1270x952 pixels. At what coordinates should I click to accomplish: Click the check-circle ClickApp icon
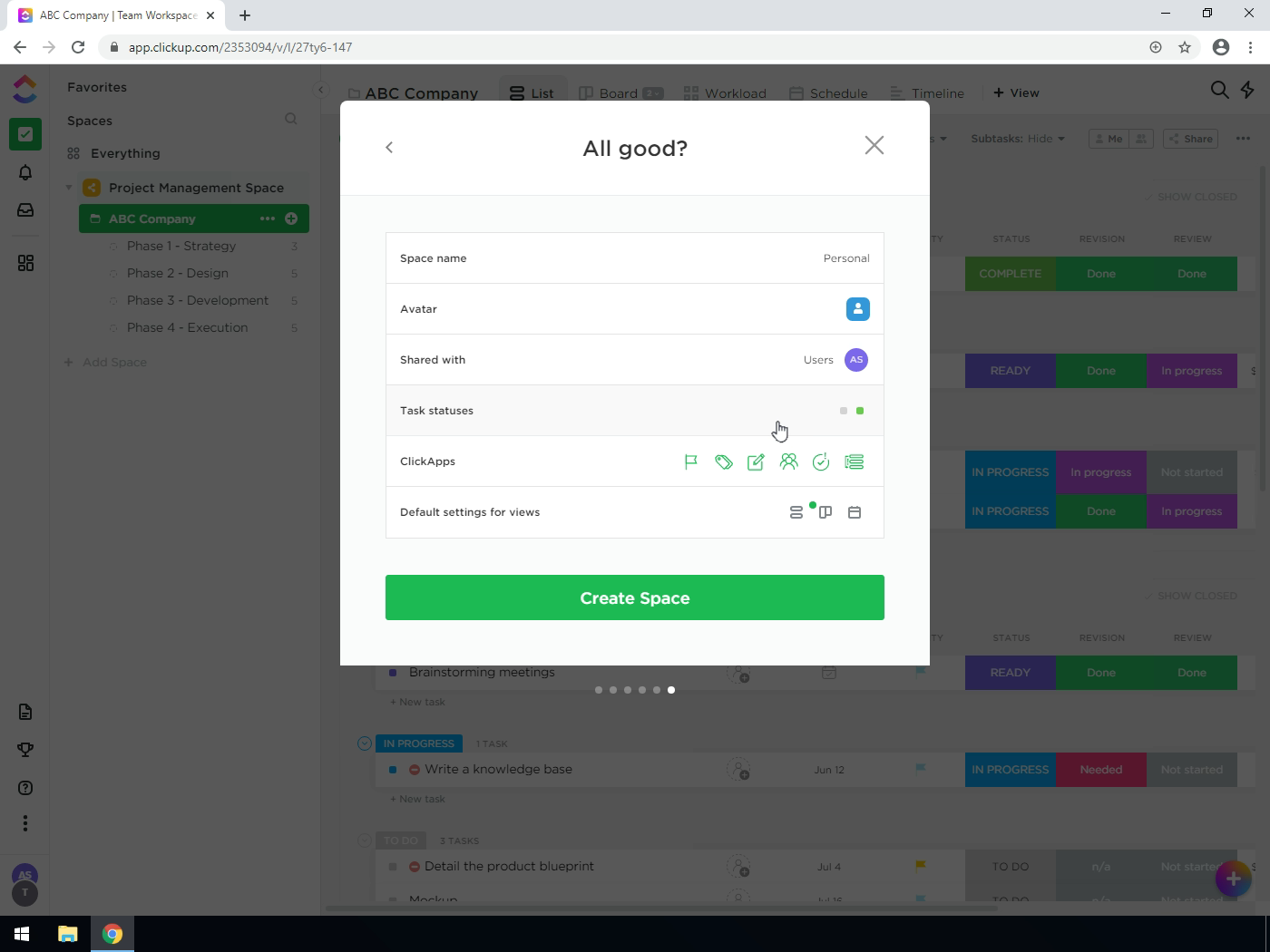click(x=821, y=461)
